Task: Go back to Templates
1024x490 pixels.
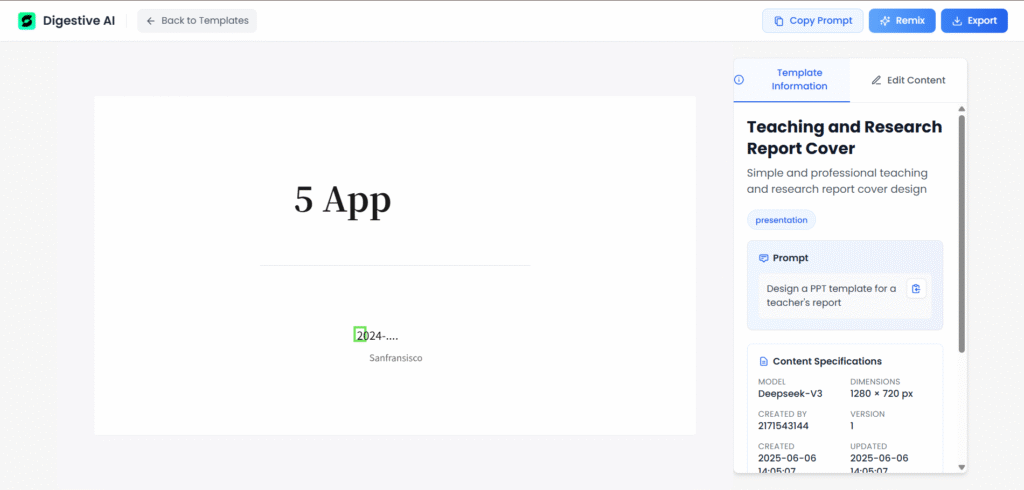Action: coord(197,21)
